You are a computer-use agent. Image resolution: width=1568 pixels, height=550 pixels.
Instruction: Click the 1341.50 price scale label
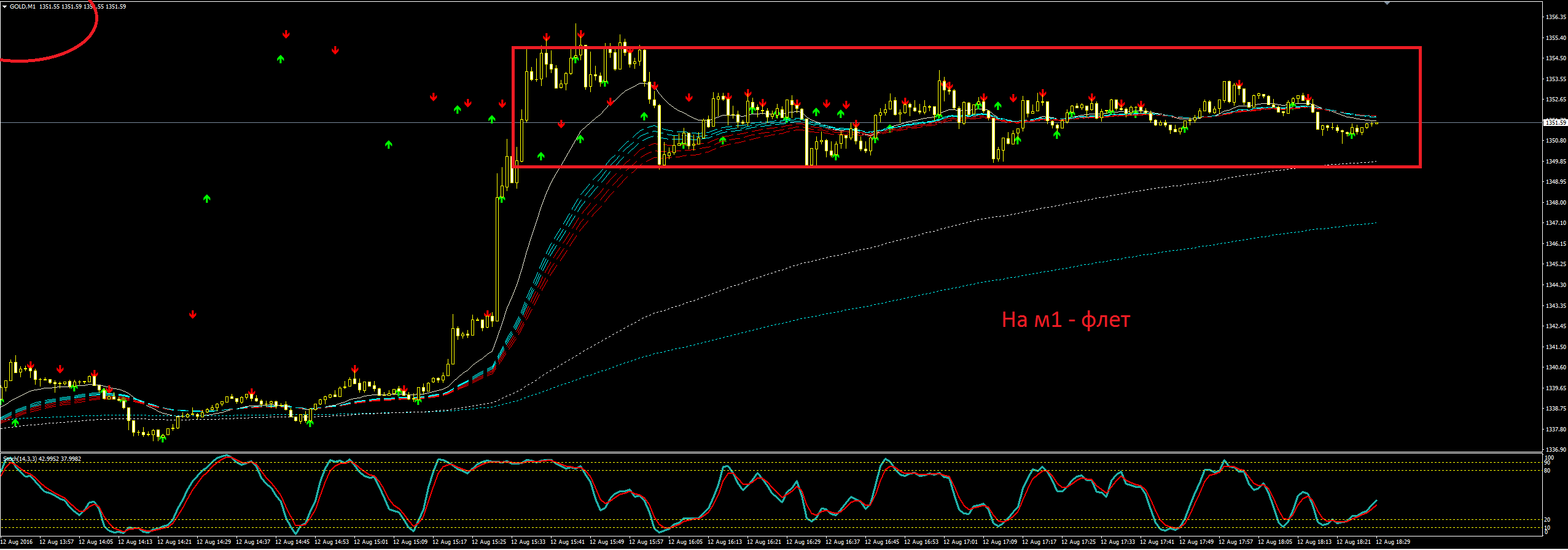tap(1556, 347)
